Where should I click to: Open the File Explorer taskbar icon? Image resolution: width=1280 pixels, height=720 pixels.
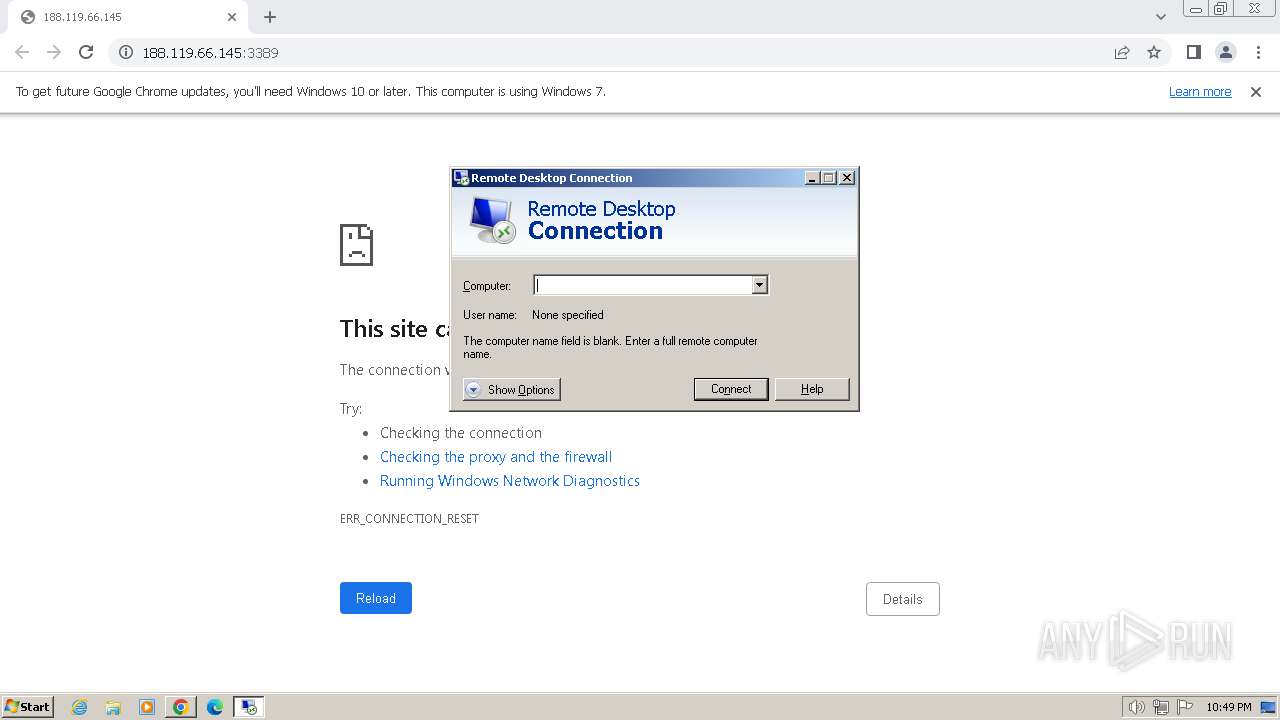point(113,707)
